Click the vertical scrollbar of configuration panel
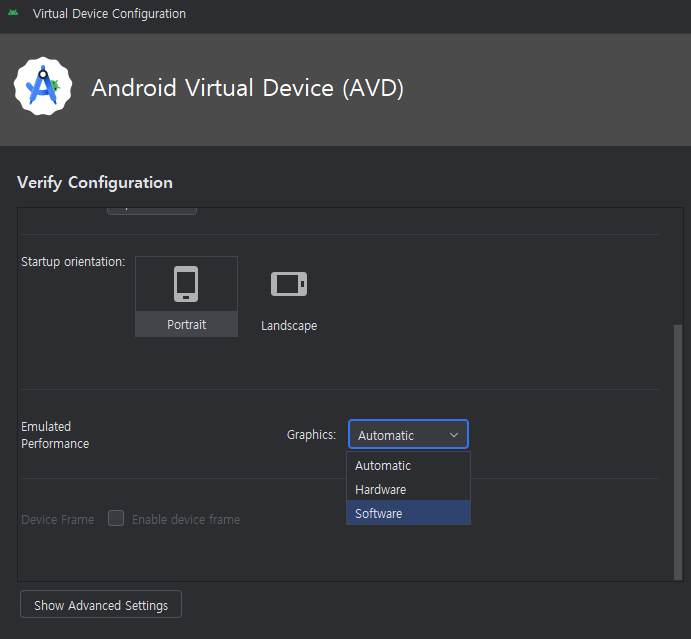Screen dimensions: 691x639 coord(678,452)
